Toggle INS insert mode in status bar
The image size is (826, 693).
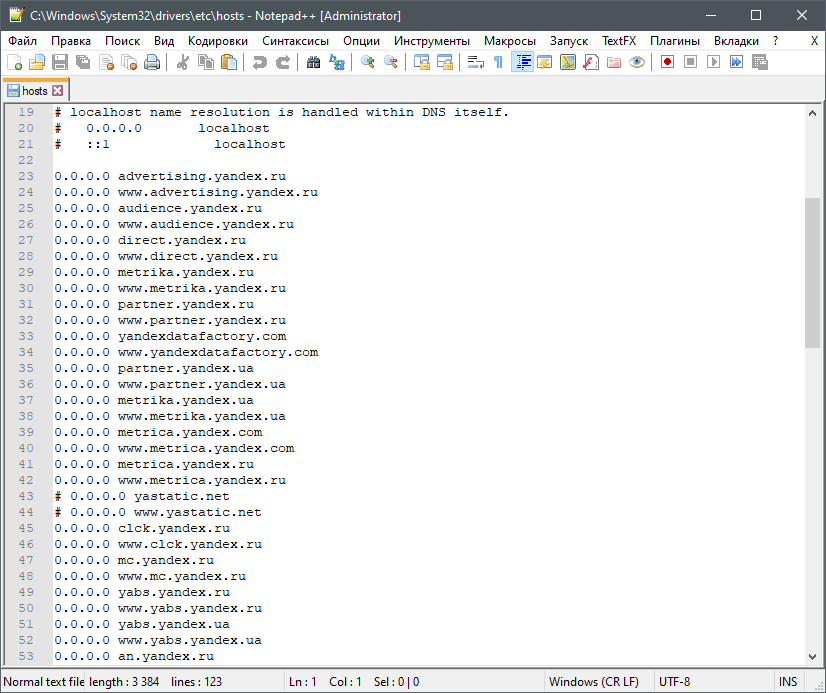[788, 682]
